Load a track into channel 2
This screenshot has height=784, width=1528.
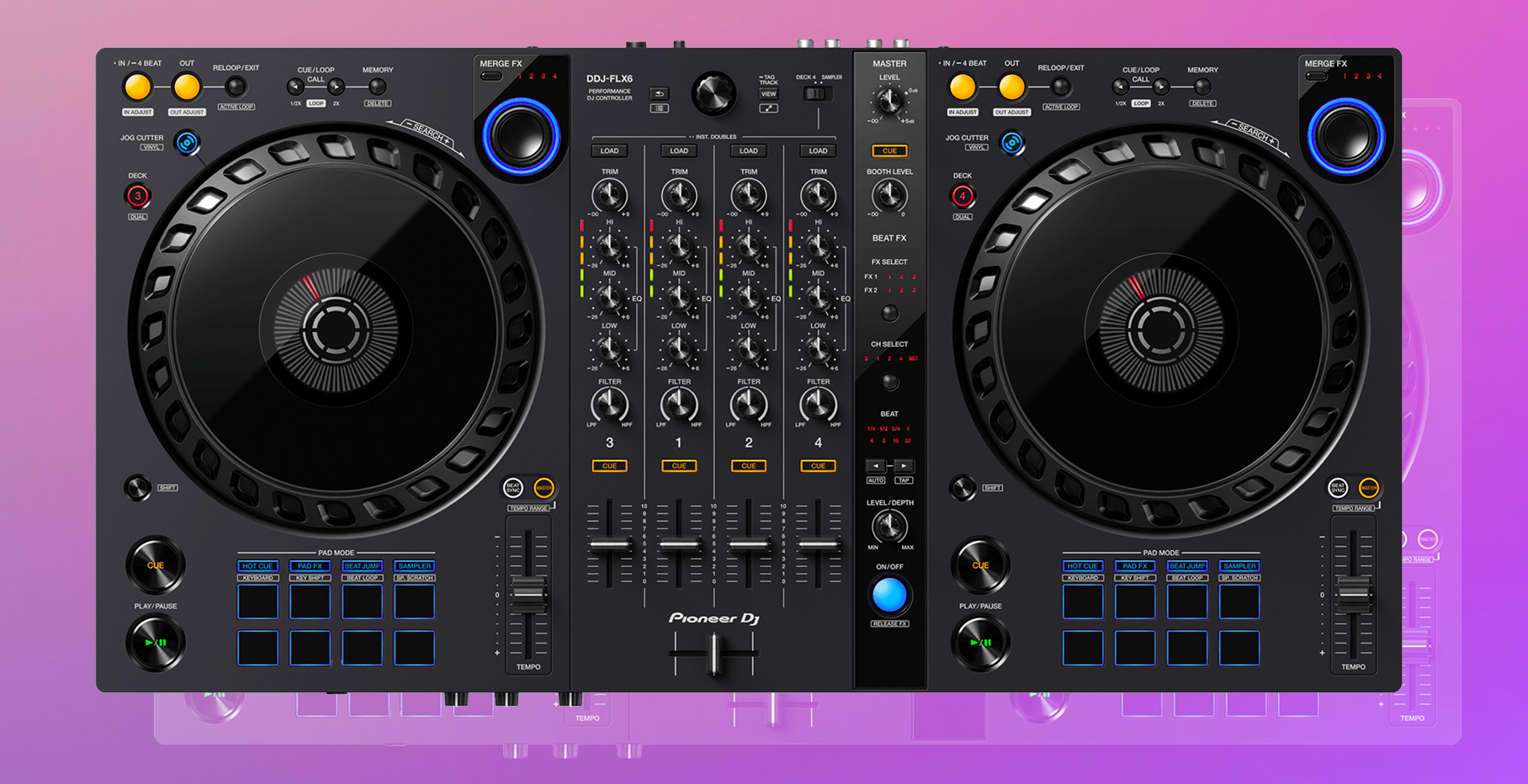click(748, 150)
